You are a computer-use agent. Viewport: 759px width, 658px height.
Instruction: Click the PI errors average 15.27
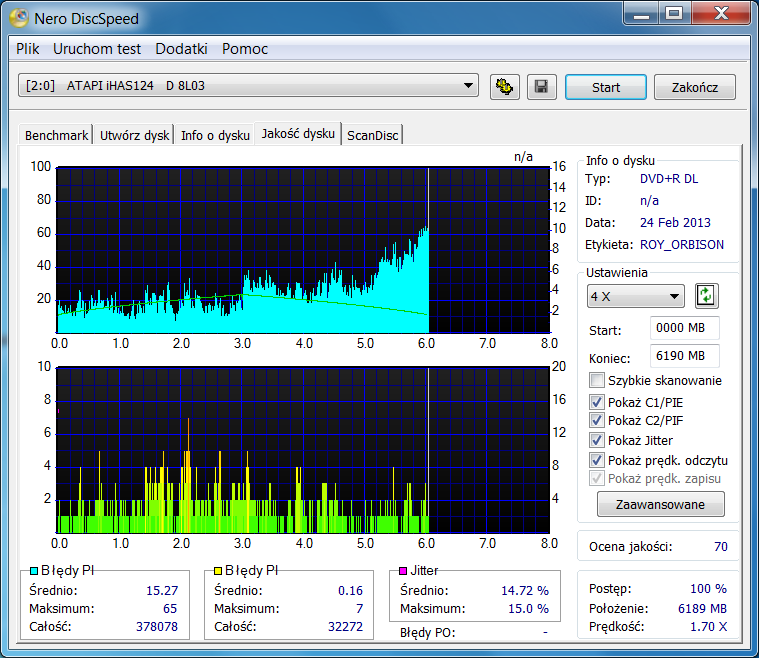click(x=162, y=591)
